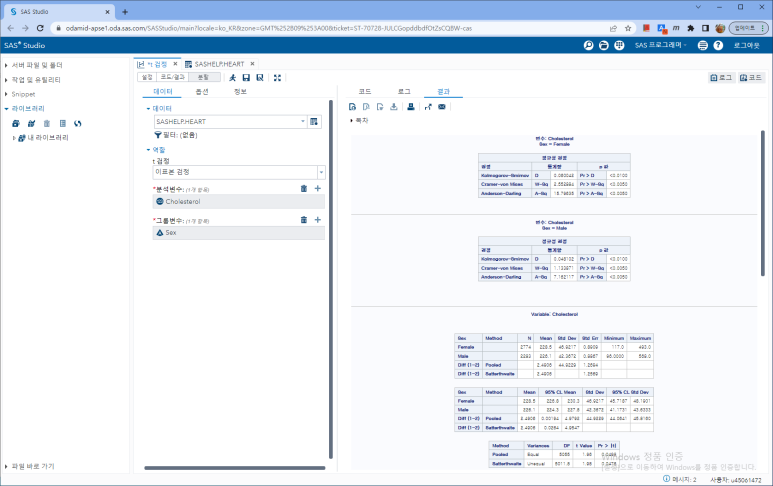The height and width of the screenshot is (486, 773).
Task: Click the grid/new options icon in SAS header
Action: pos(619,45)
